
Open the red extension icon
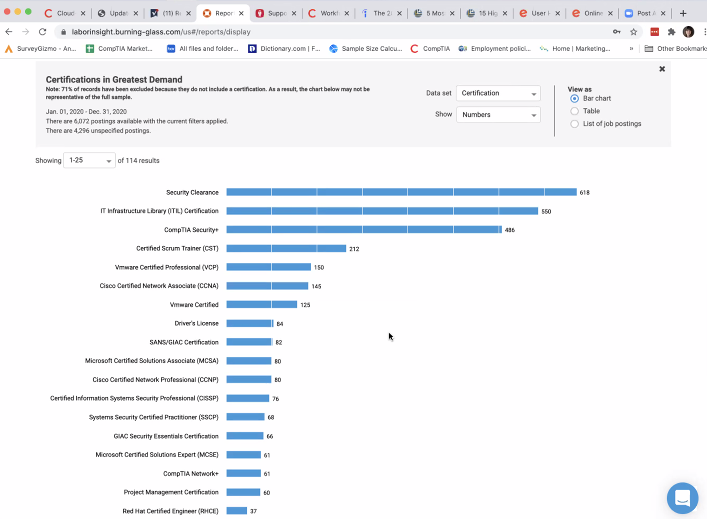(x=654, y=32)
